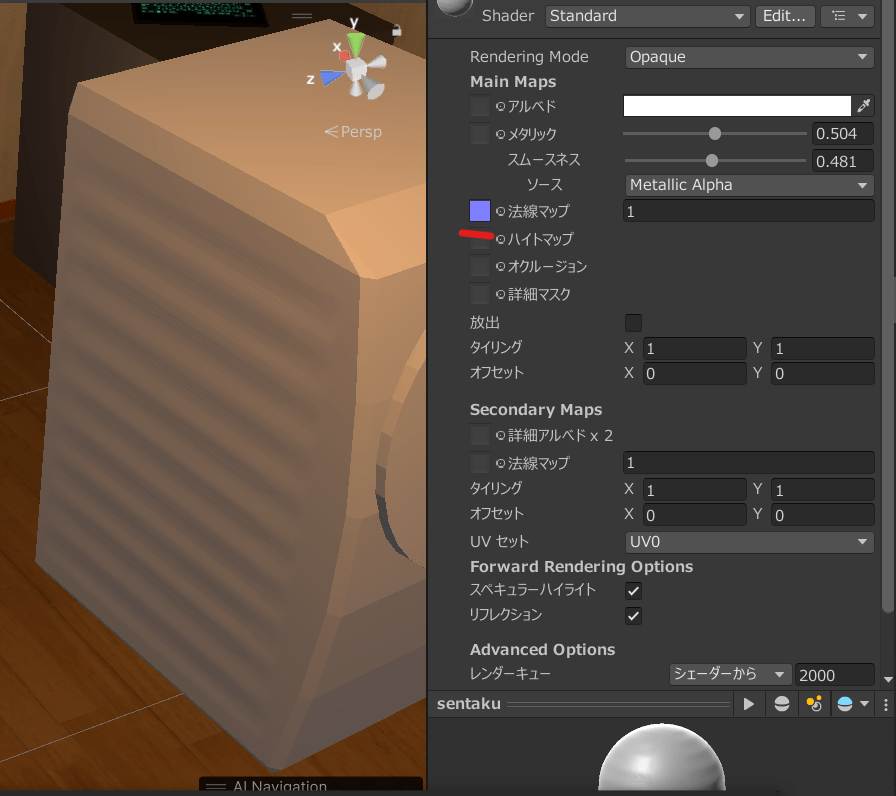896x796 pixels.
Task: Play the sentaku material preview
Action: 749,704
